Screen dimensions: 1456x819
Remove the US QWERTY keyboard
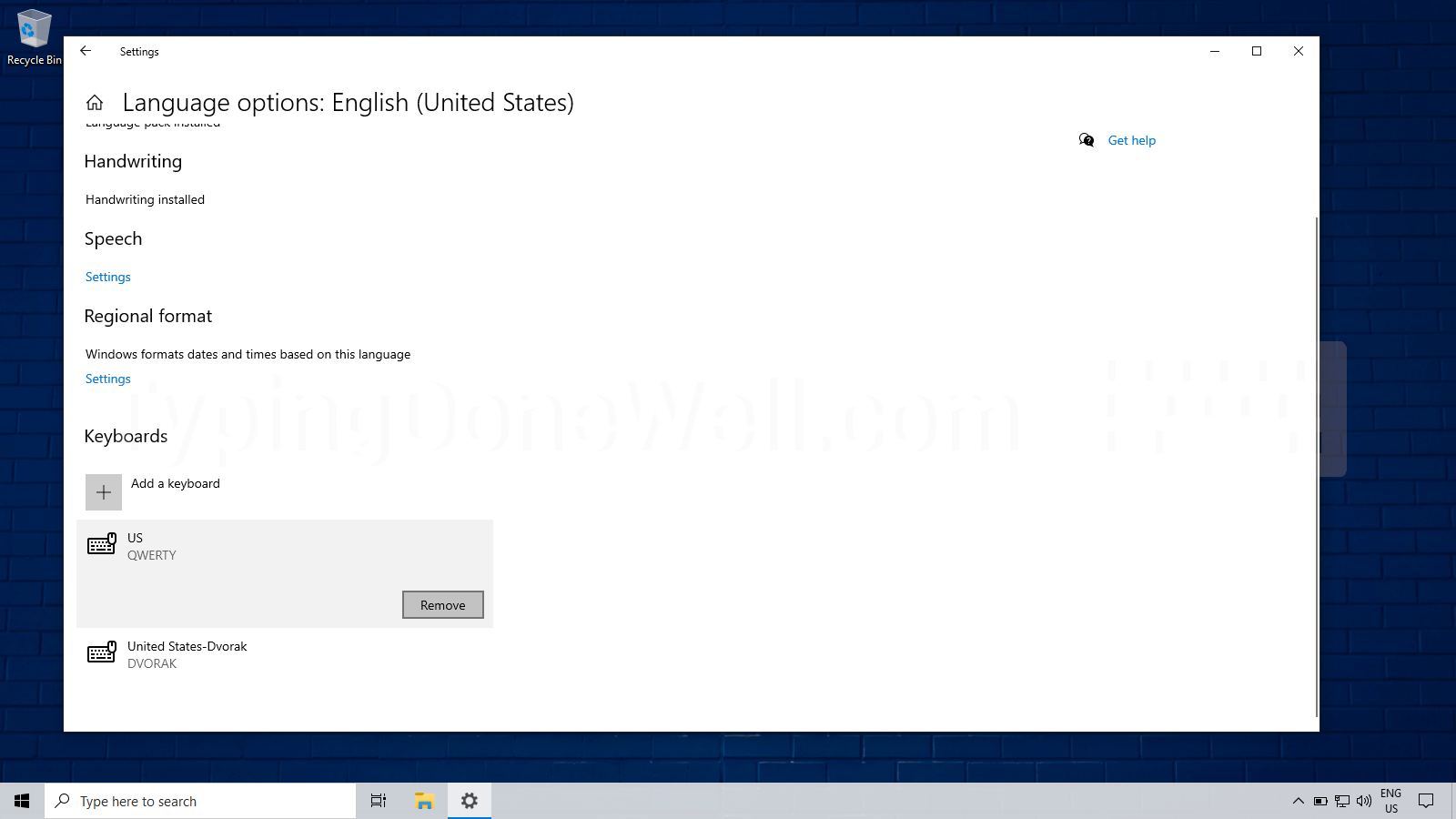pos(442,604)
